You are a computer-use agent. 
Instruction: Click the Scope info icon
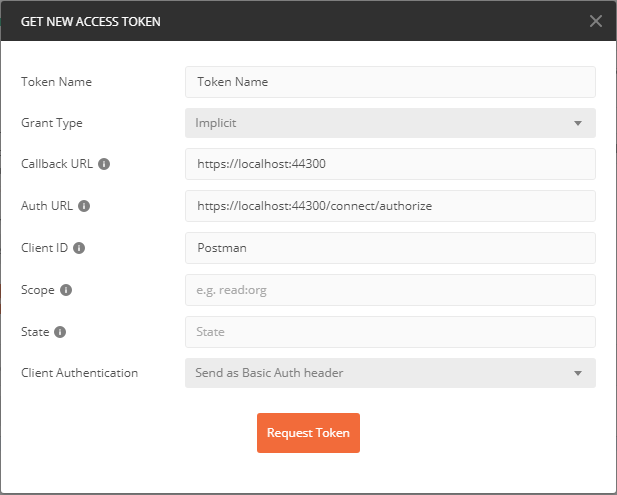point(66,290)
